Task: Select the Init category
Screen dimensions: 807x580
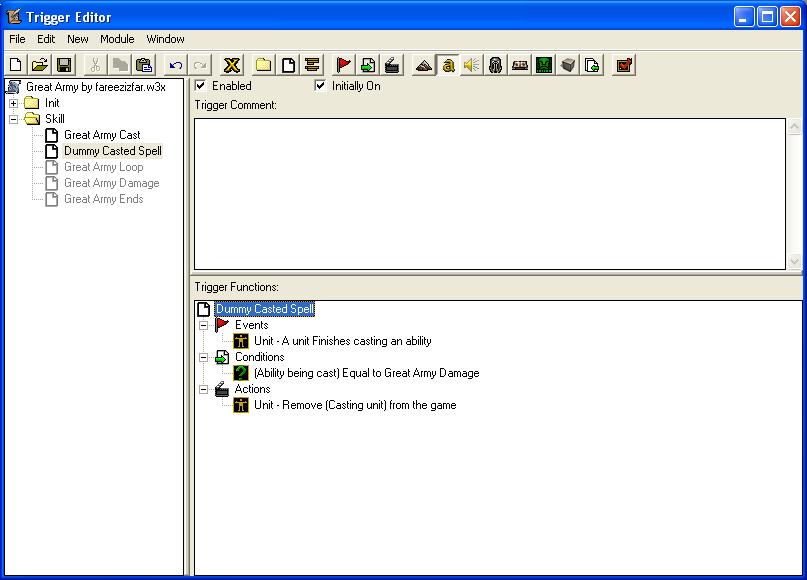Action: (x=52, y=103)
